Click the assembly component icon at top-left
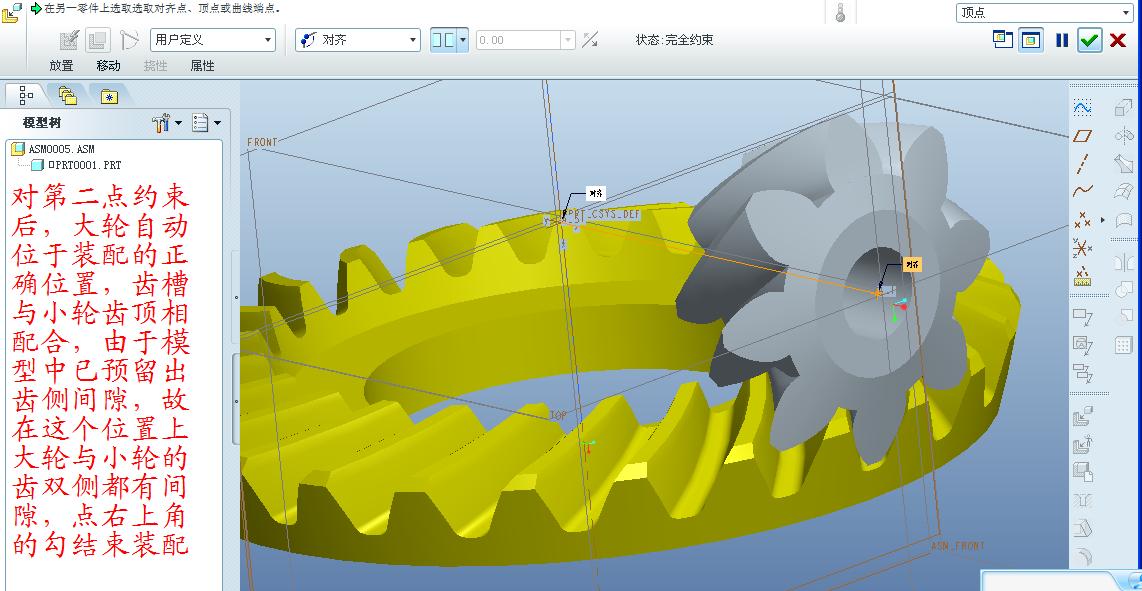 [11, 12]
